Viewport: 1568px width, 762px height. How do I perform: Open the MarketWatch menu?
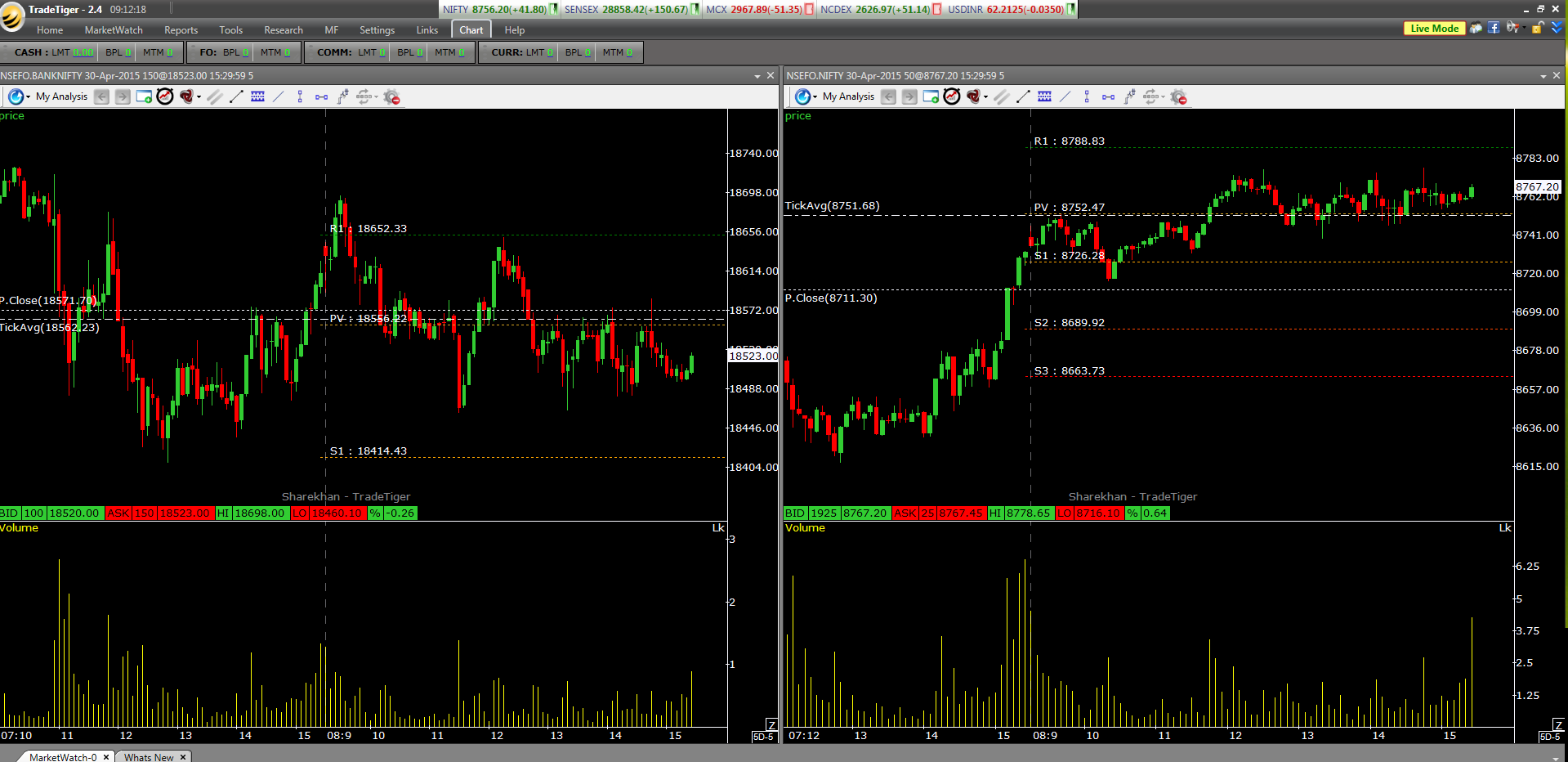(114, 30)
